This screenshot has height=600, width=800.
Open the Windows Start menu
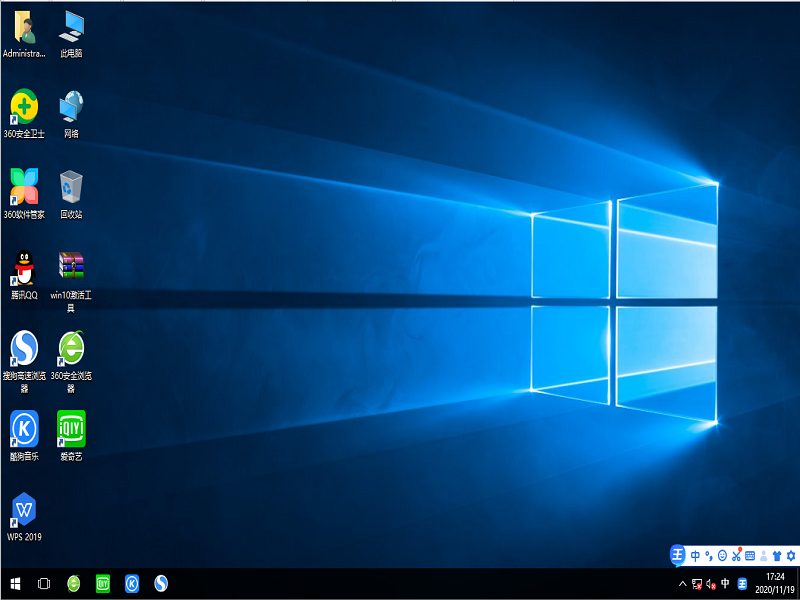tap(15, 583)
